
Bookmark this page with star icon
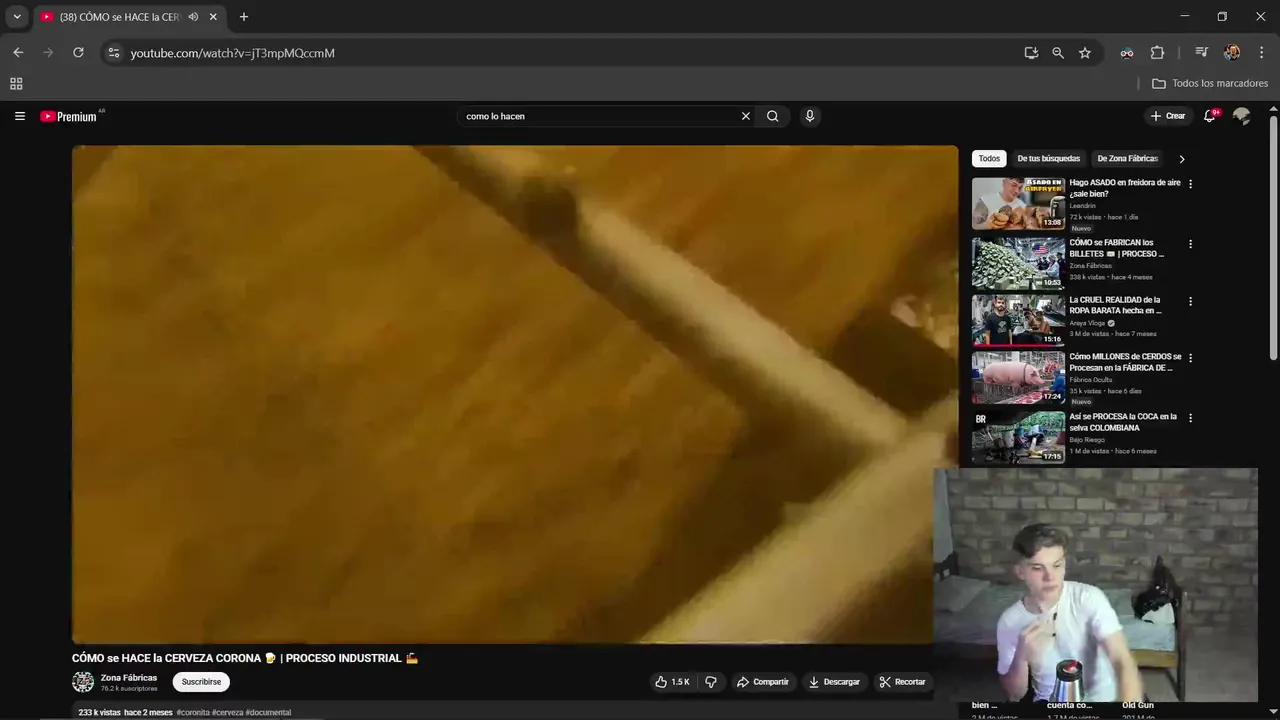1085,53
